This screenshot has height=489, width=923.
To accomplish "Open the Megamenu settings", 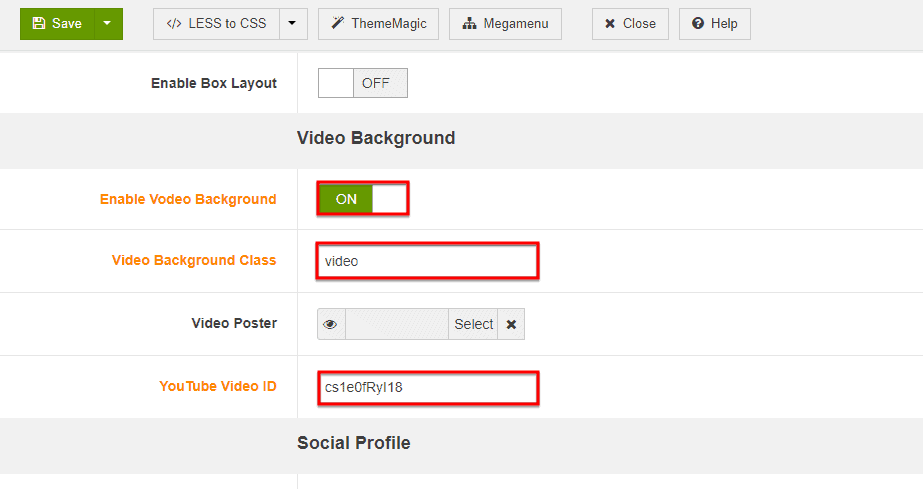I will pyautogui.click(x=505, y=24).
